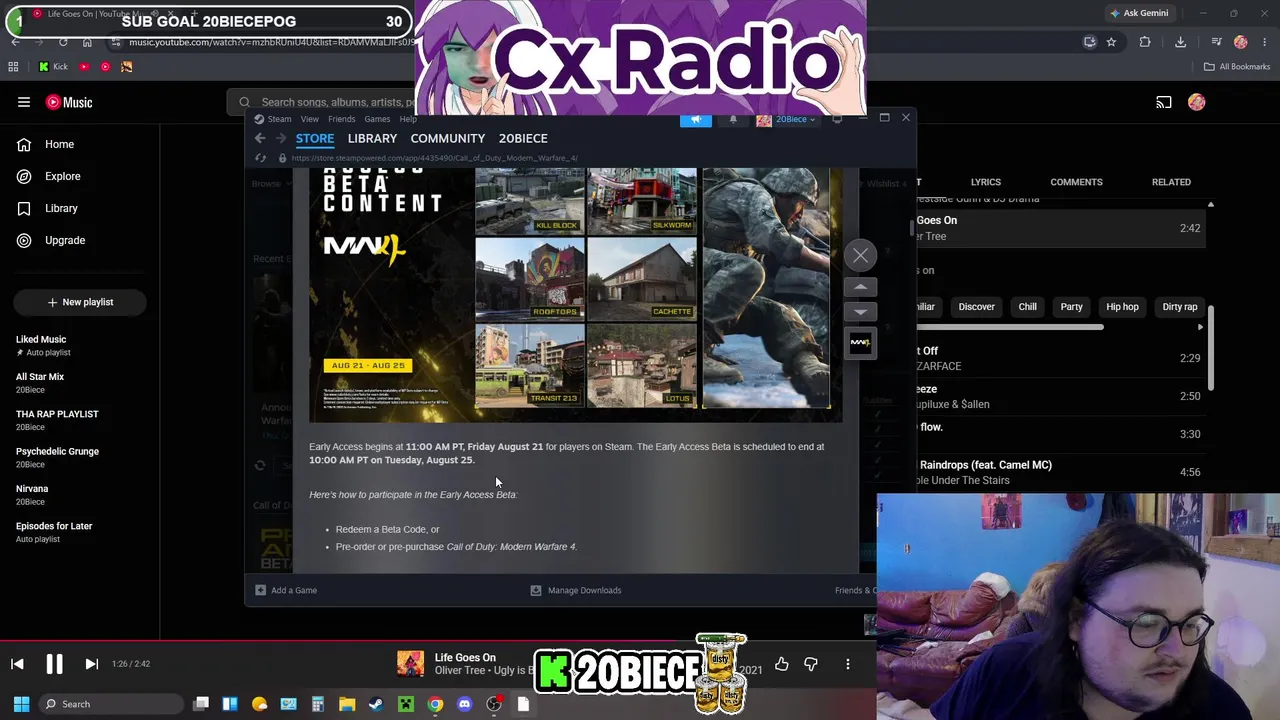
Task: Skip to the previous track
Action: tap(17, 664)
